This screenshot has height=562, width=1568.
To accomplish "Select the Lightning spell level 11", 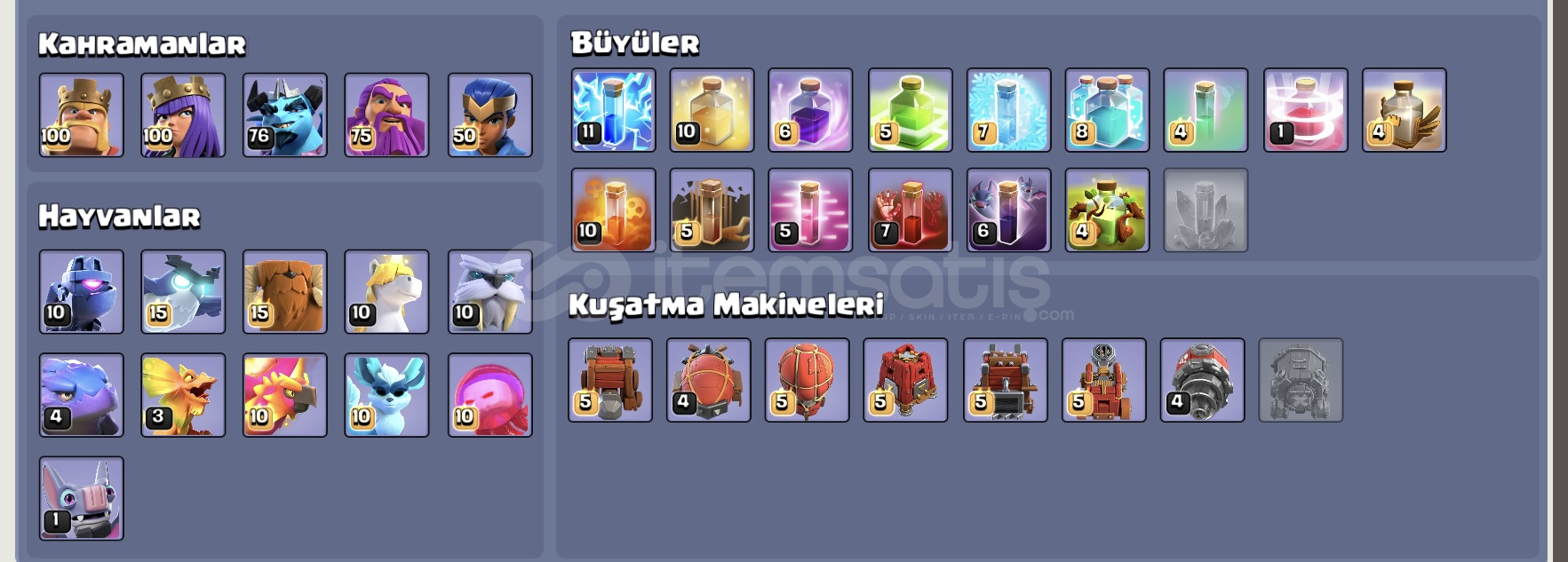I will click(613, 110).
